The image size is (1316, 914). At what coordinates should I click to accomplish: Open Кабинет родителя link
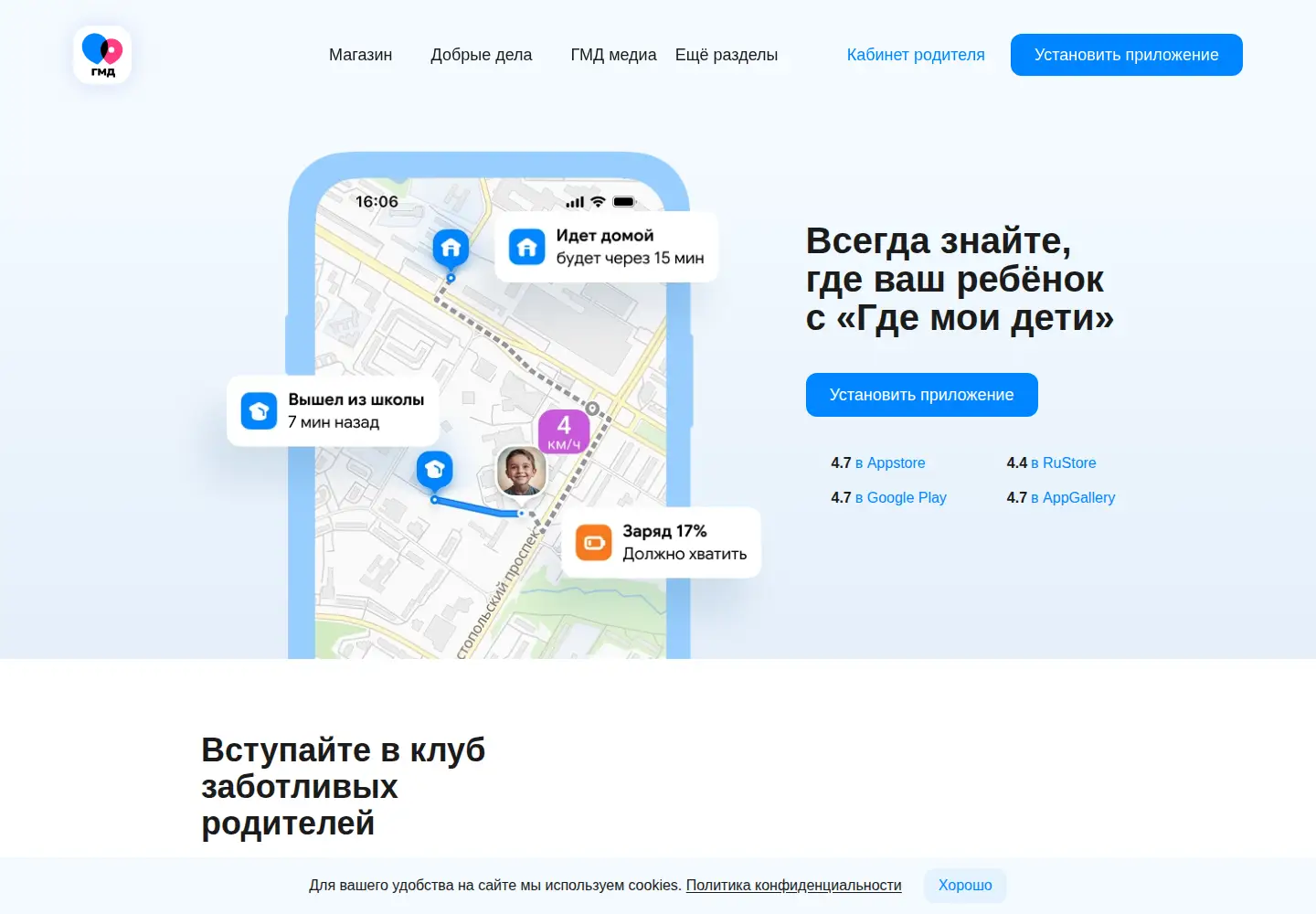(x=916, y=55)
